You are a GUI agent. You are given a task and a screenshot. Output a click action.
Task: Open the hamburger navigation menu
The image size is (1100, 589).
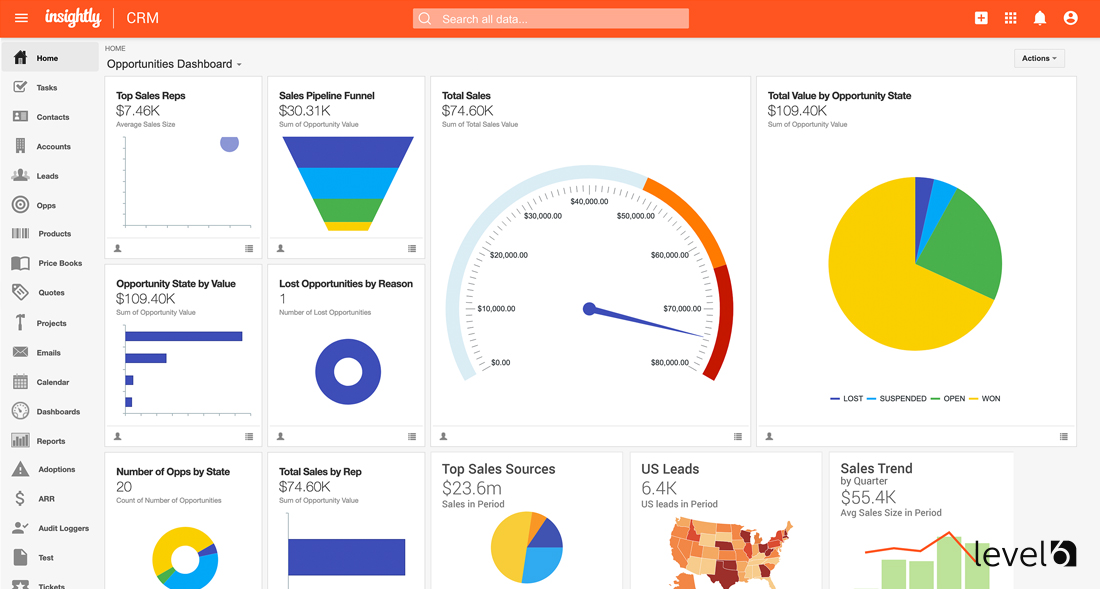(21, 18)
